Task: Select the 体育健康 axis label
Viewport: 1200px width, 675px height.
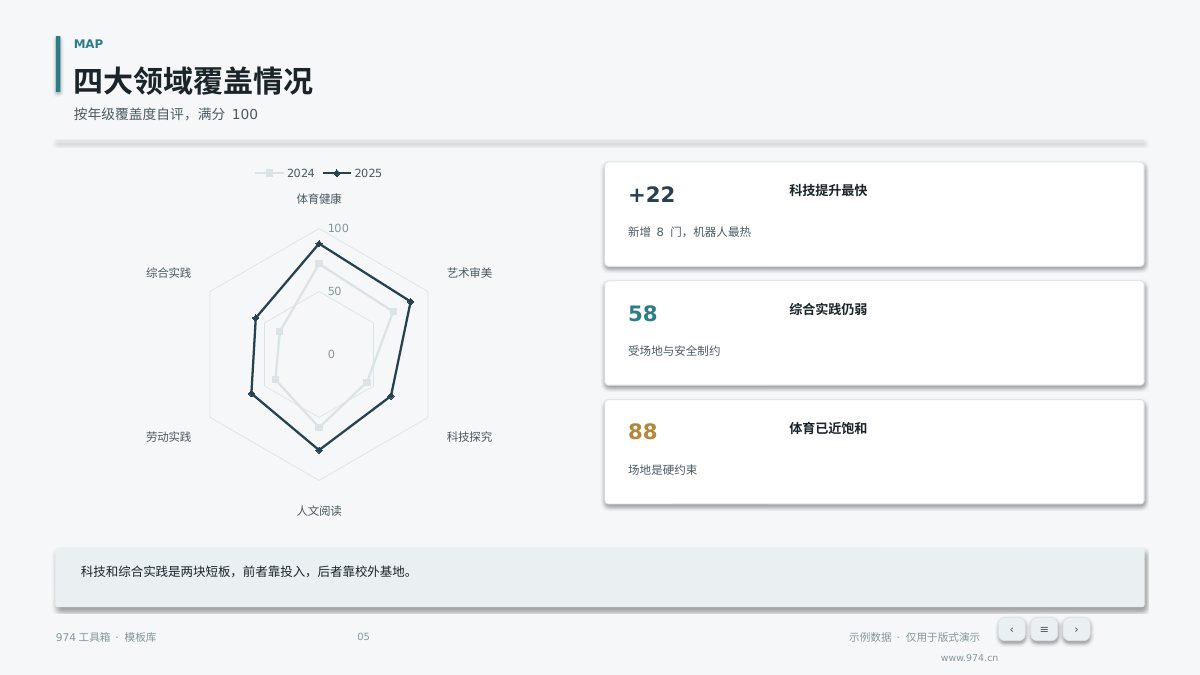Action: click(x=319, y=199)
